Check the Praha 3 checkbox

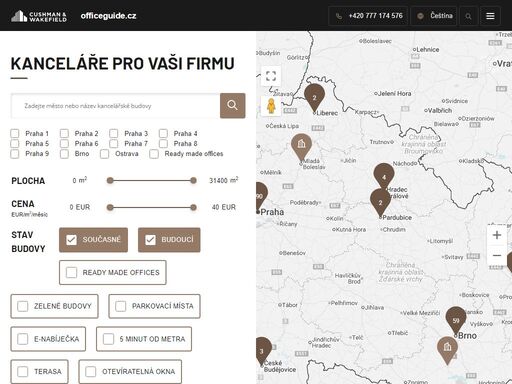point(114,134)
